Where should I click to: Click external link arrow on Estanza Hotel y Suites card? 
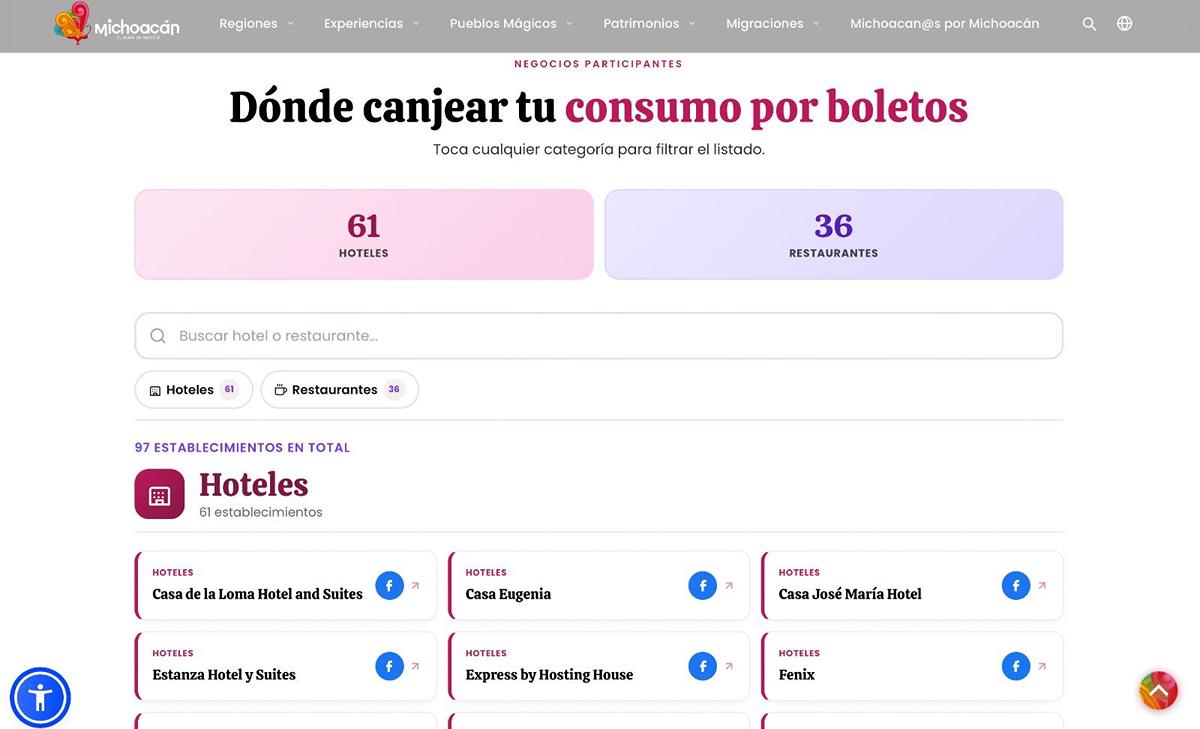click(416, 666)
